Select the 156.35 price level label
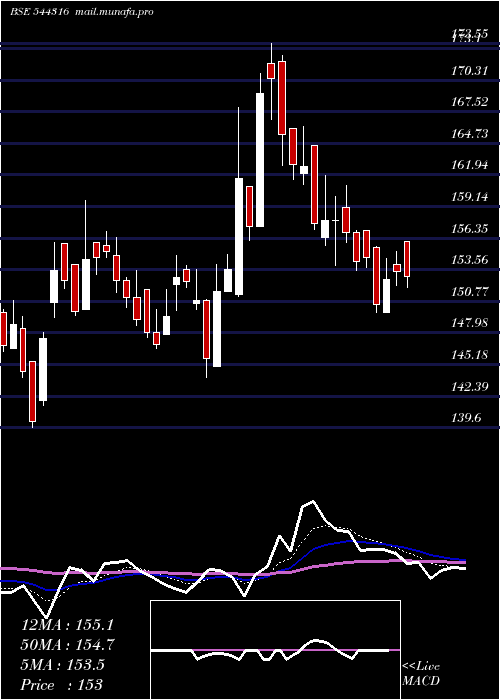The image size is (500, 700). pyautogui.click(x=471, y=229)
